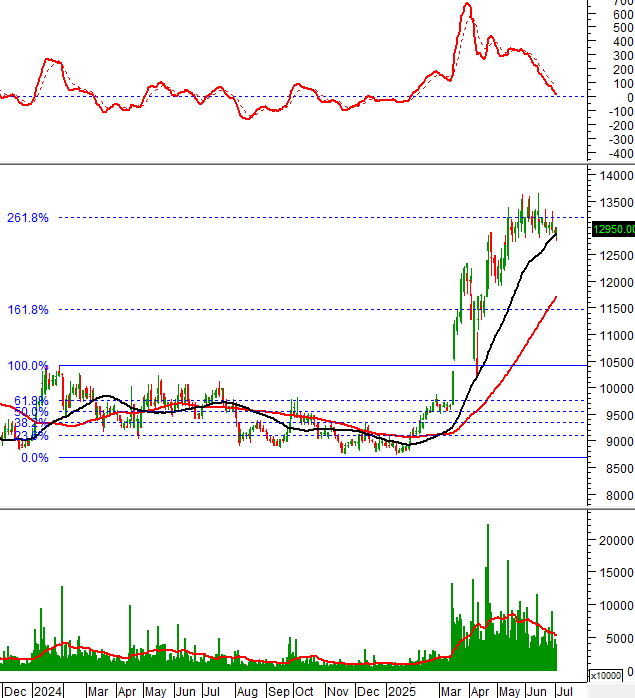
Task: Click 5000 on the volume axis
Action: click(x=620, y=639)
